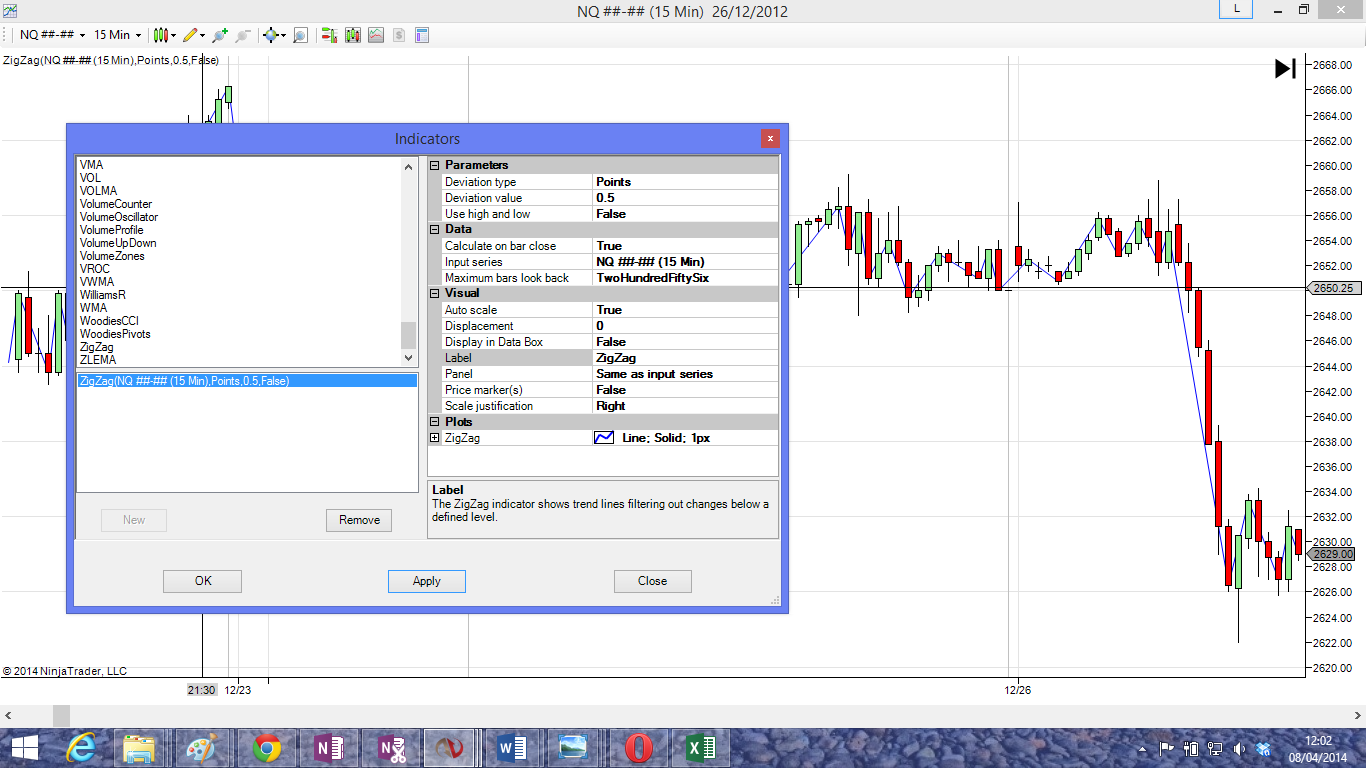This screenshot has height=768, width=1366.
Task: Select the pencil drawing tools icon
Action: click(x=190, y=35)
